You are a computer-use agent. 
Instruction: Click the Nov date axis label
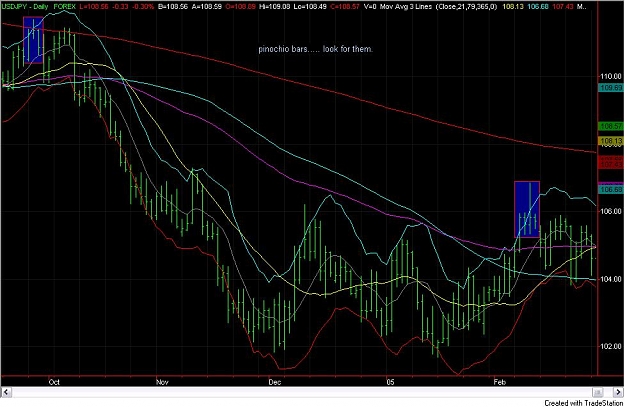(162, 382)
